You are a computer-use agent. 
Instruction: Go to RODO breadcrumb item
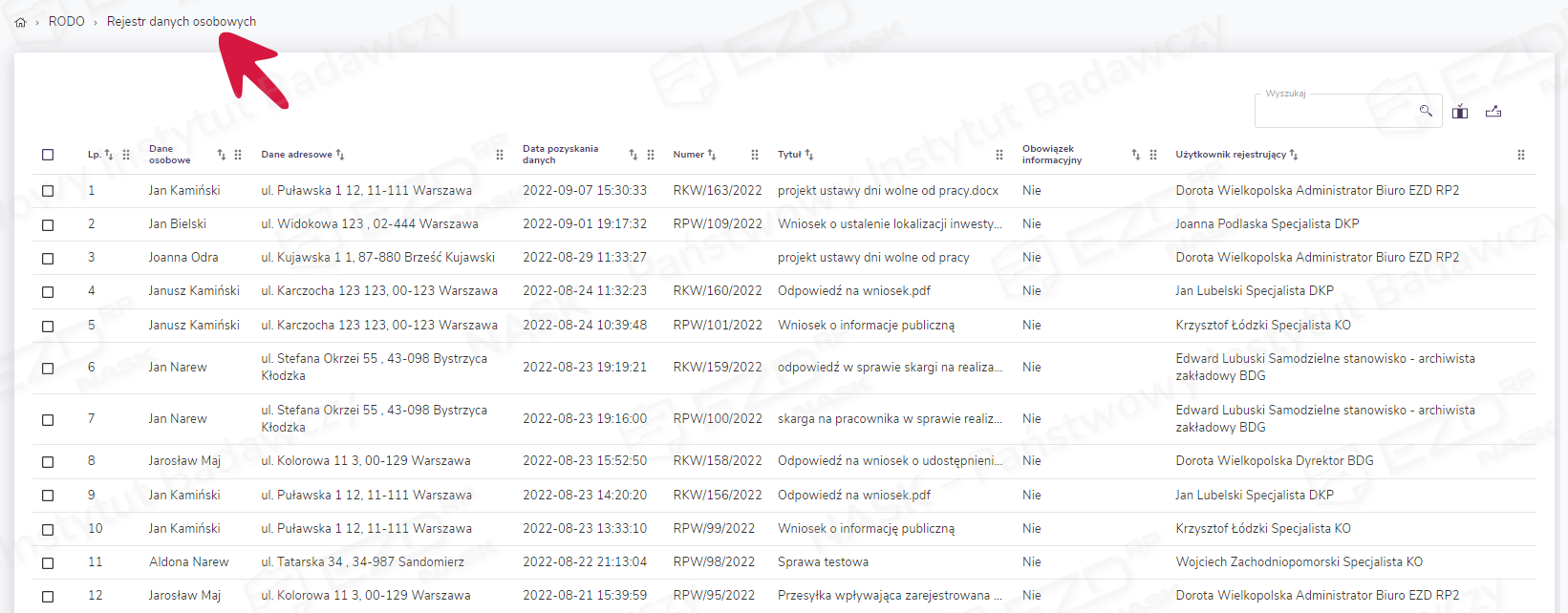point(66,21)
